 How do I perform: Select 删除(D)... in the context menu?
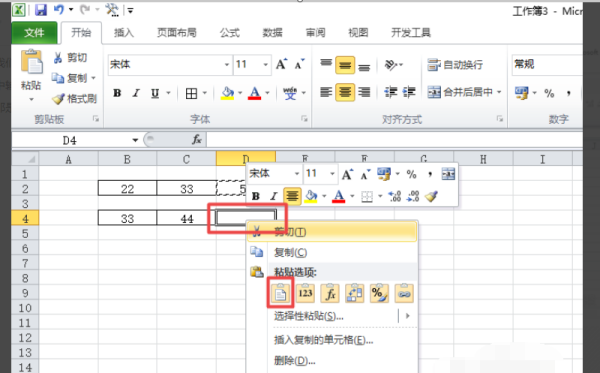[332, 360]
